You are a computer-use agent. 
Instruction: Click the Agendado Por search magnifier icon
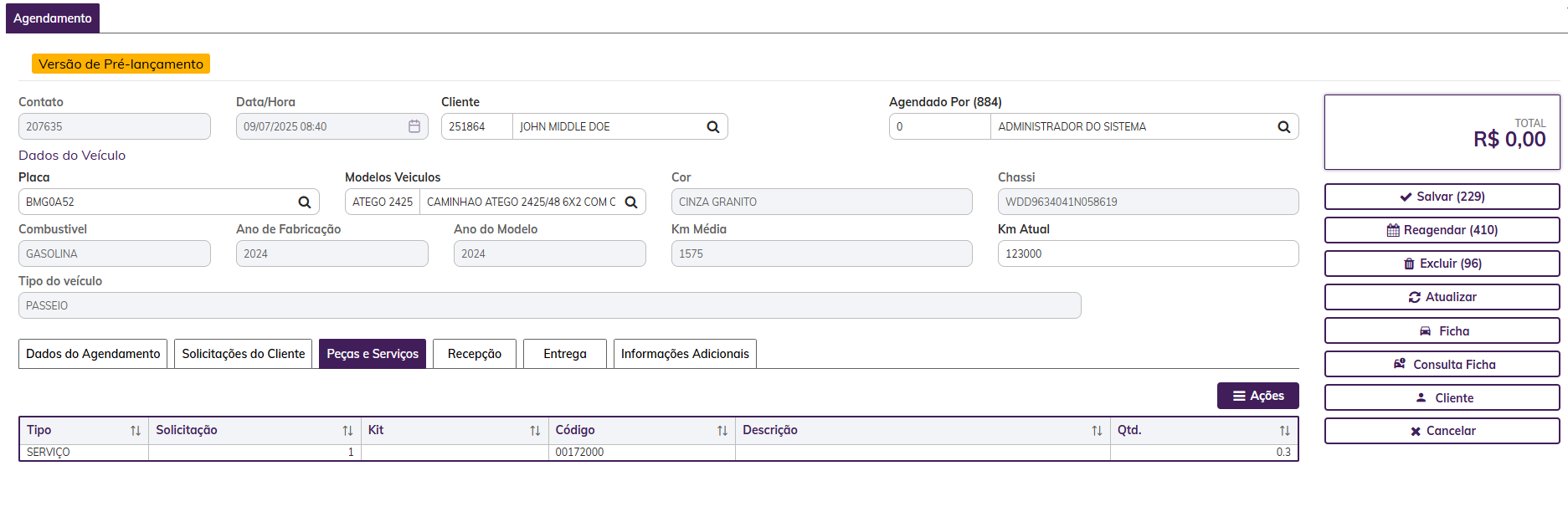(1283, 127)
